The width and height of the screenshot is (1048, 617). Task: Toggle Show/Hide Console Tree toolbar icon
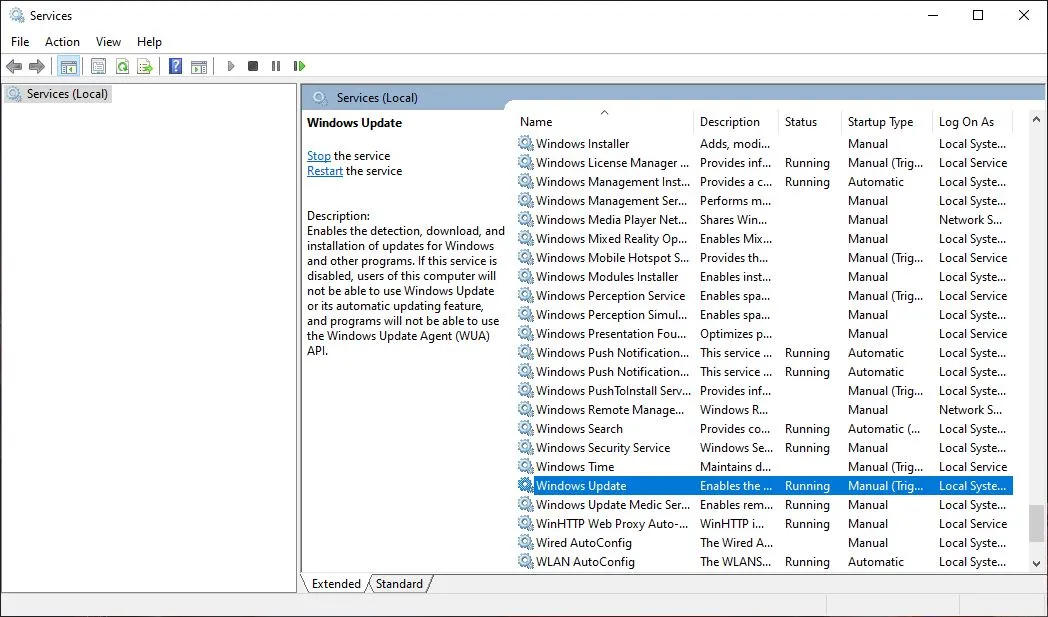(69, 66)
